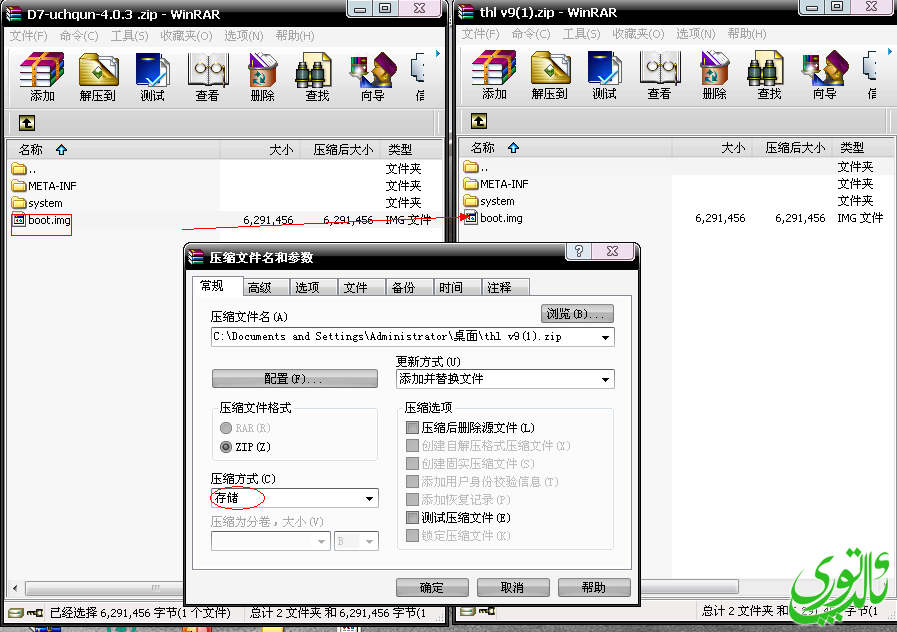
Task: Open 工具(S) menu in thl v9(1) window
Action: [x=581, y=34]
